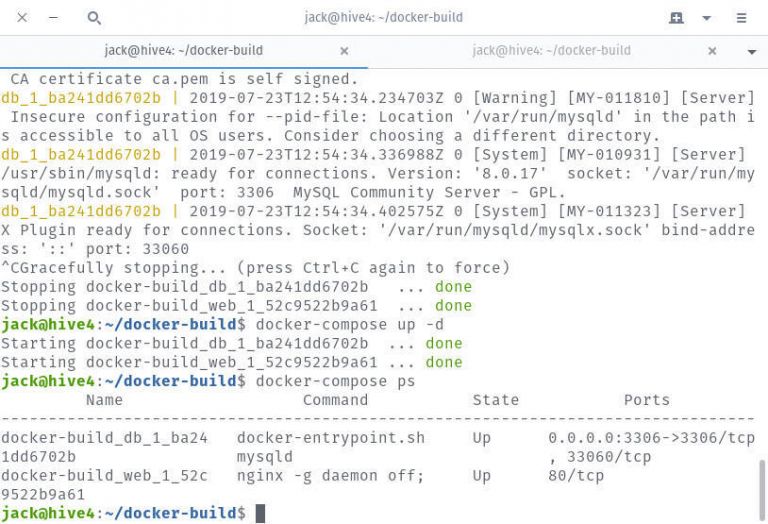The height and width of the screenshot is (524, 768).
Task: Switch to the second jack@hive4 docker-build tab
Action: pos(551,51)
